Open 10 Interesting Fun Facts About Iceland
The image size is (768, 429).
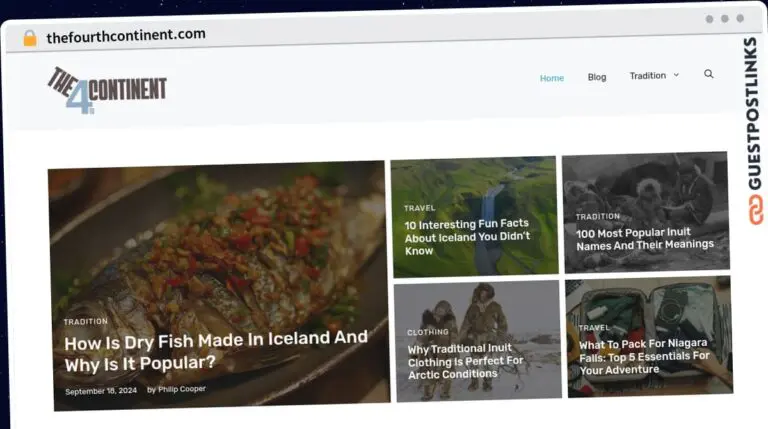(466, 237)
